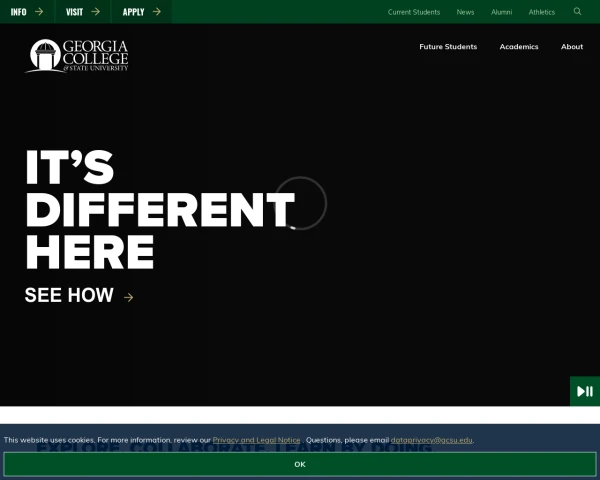Toggle the video play/pause button
The width and height of the screenshot is (600, 480).
point(585,391)
